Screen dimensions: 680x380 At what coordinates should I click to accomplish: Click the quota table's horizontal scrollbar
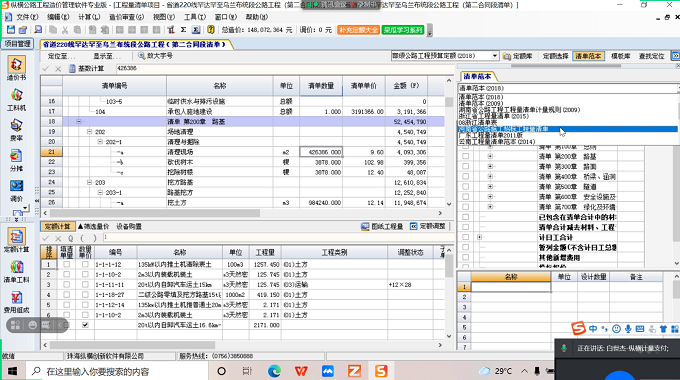[x=133, y=345]
